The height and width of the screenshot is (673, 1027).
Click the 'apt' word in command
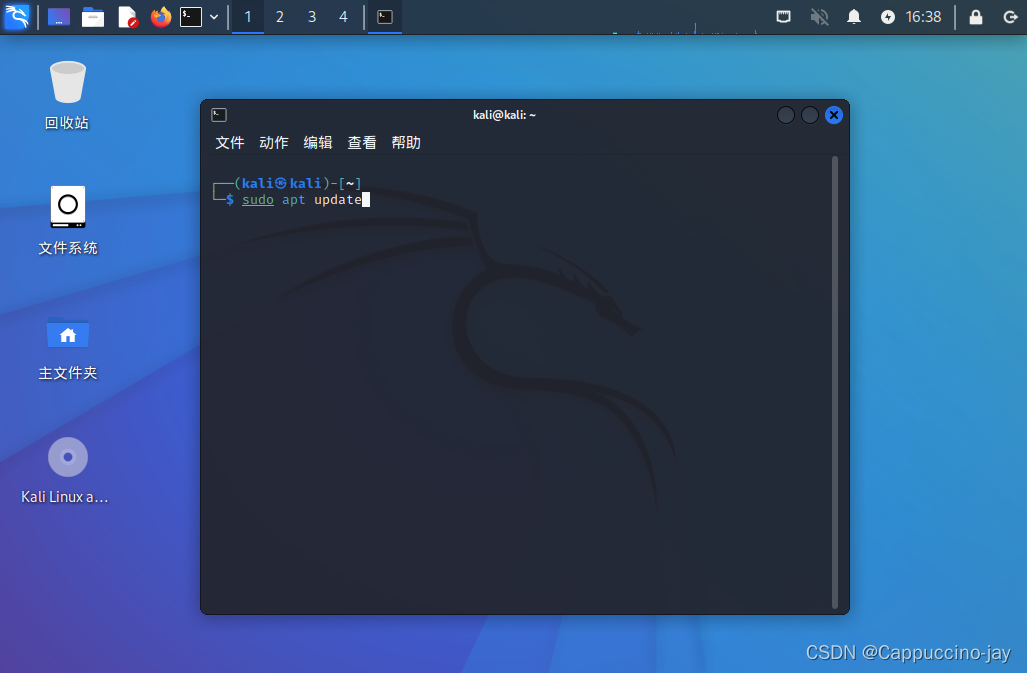[x=293, y=200]
